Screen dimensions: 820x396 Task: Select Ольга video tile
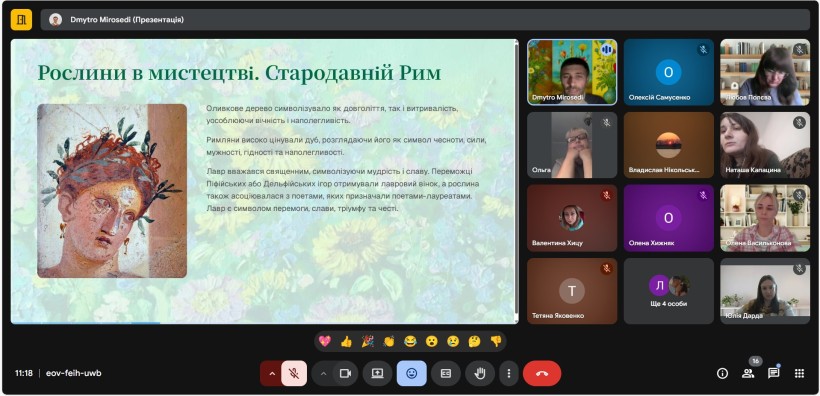point(572,145)
